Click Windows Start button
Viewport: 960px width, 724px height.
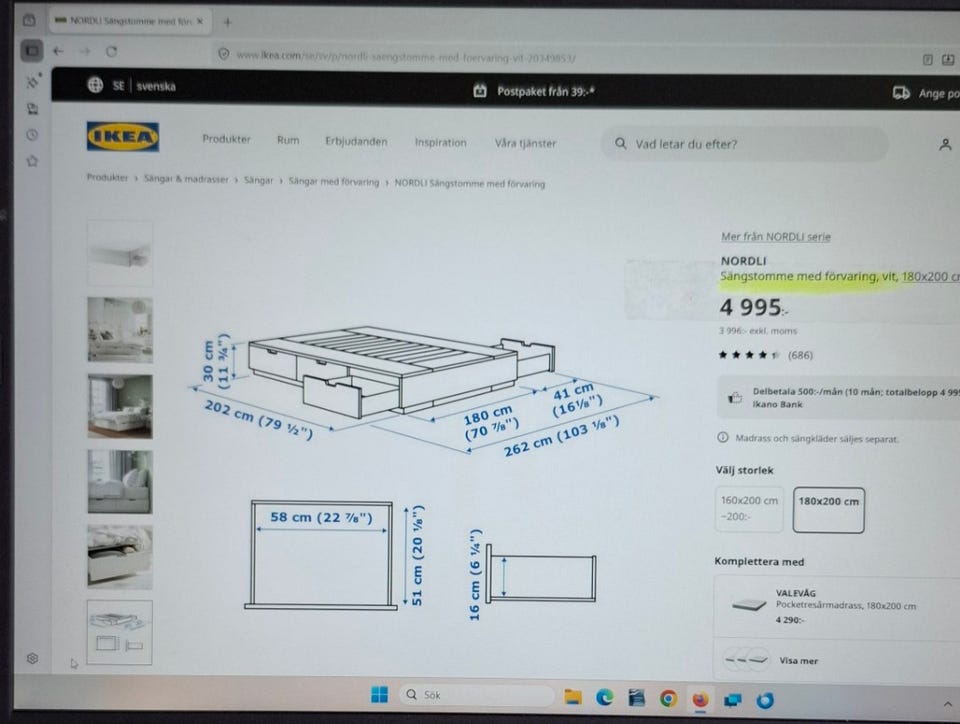pos(380,695)
